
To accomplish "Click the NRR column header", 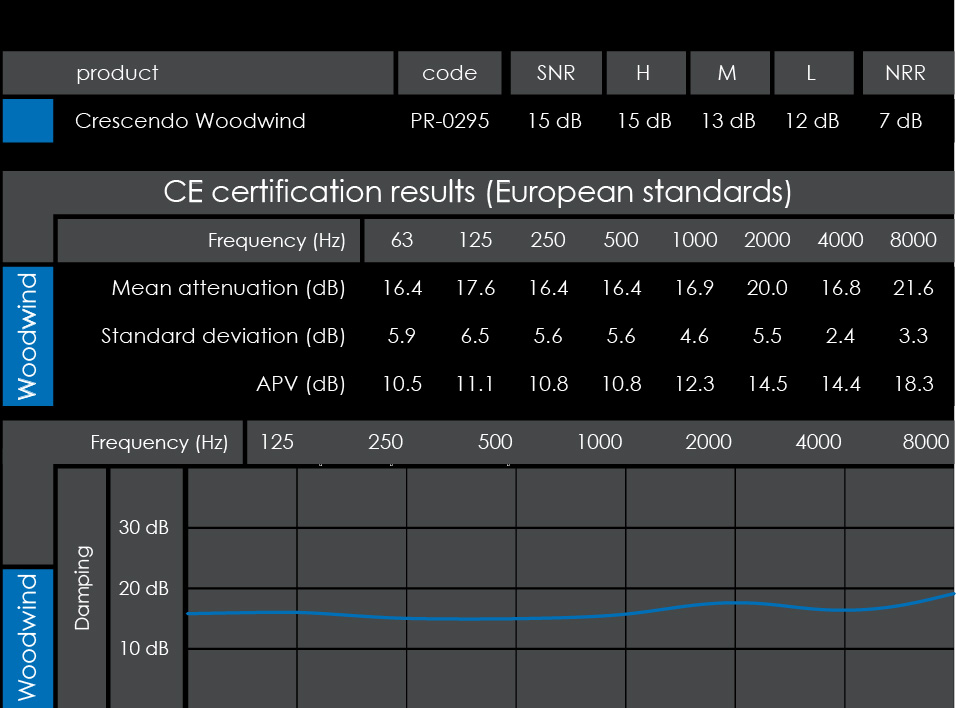I will coord(908,73).
